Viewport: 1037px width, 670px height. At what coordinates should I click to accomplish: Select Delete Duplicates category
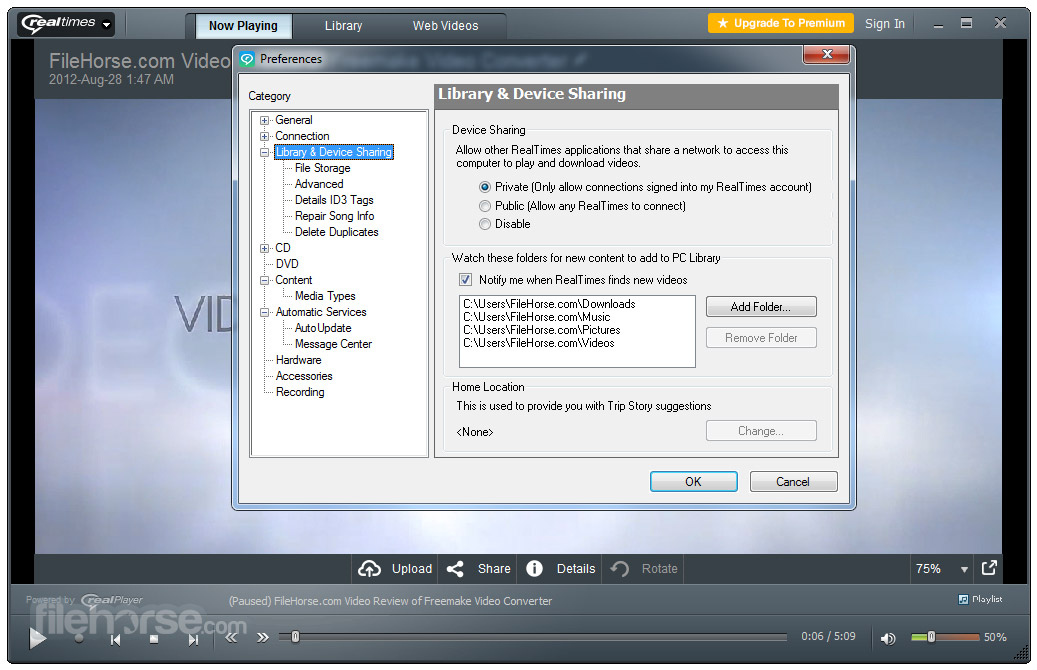(x=337, y=232)
